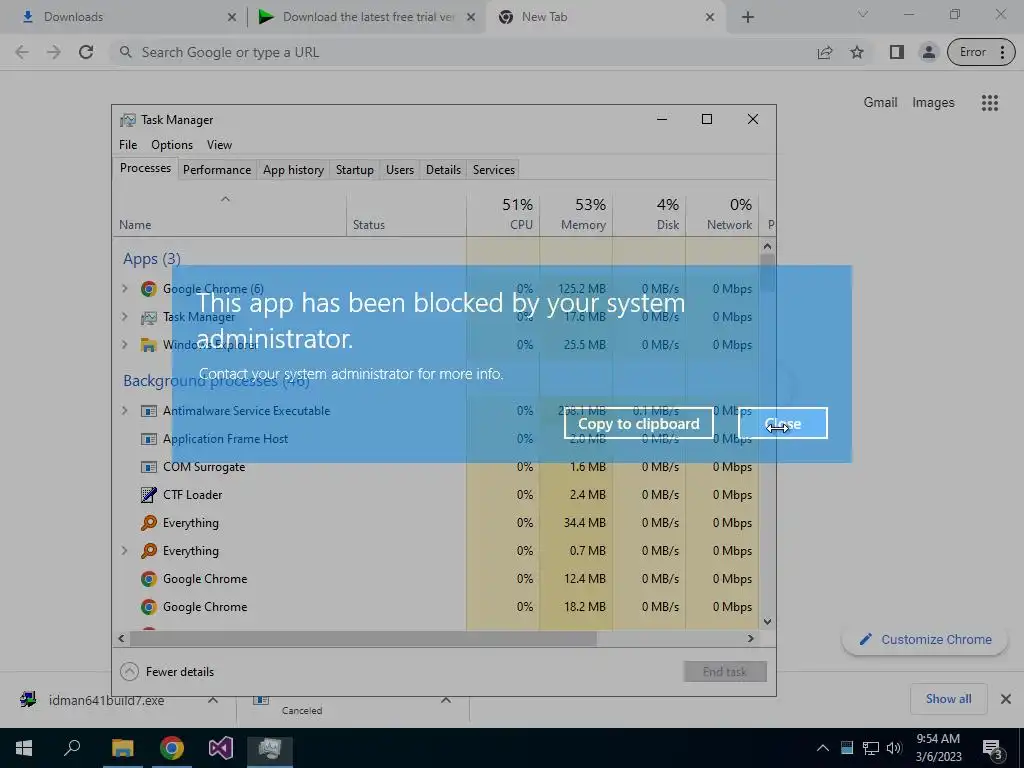Select the Processes tab
The height and width of the screenshot is (768, 1024).
(145, 168)
